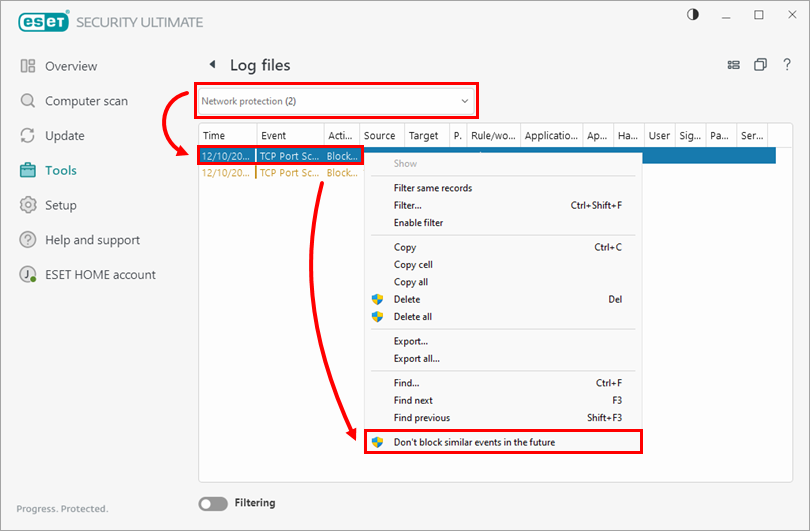The image size is (810, 531).
Task: Open Setup gear in sidebar
Action: pos(61,205)
